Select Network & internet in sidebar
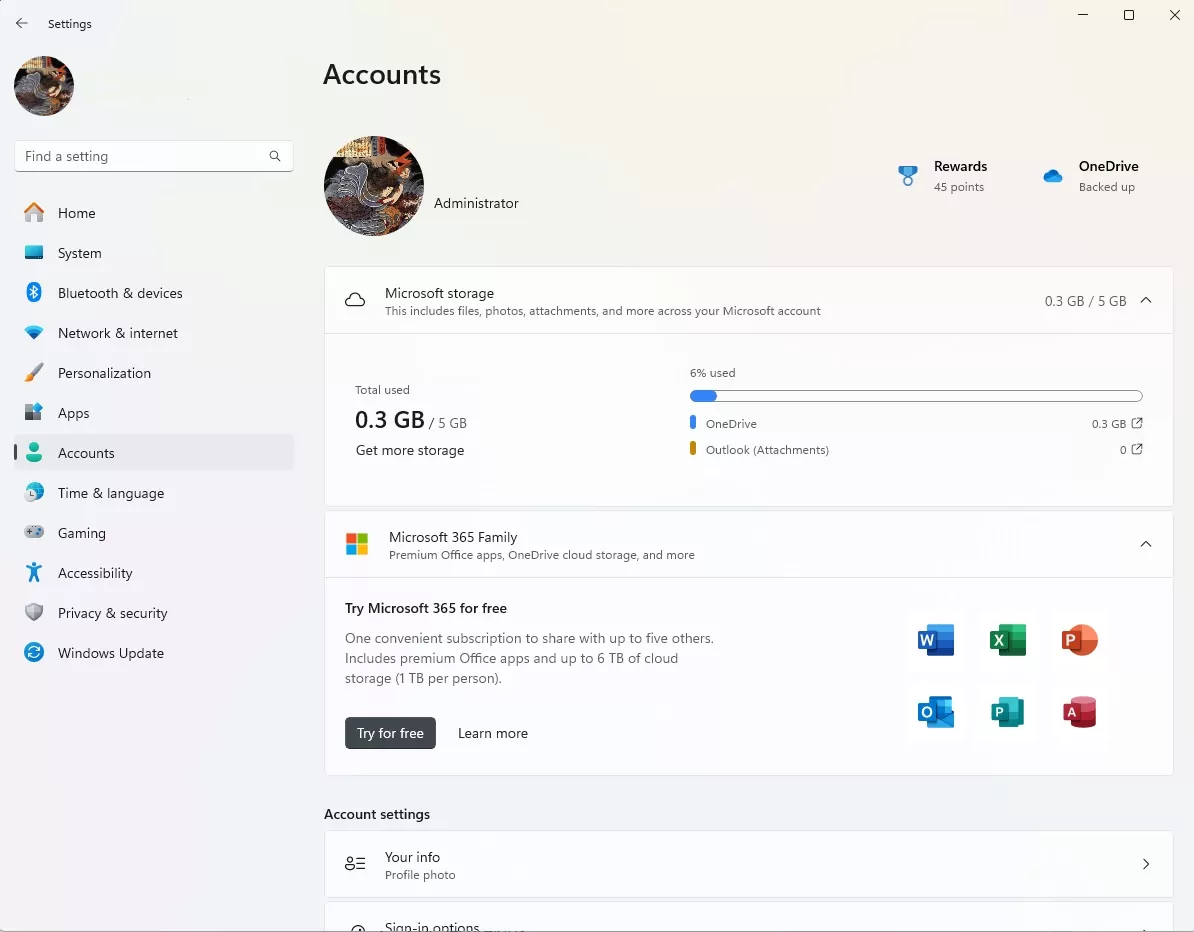 click(154, 333)
